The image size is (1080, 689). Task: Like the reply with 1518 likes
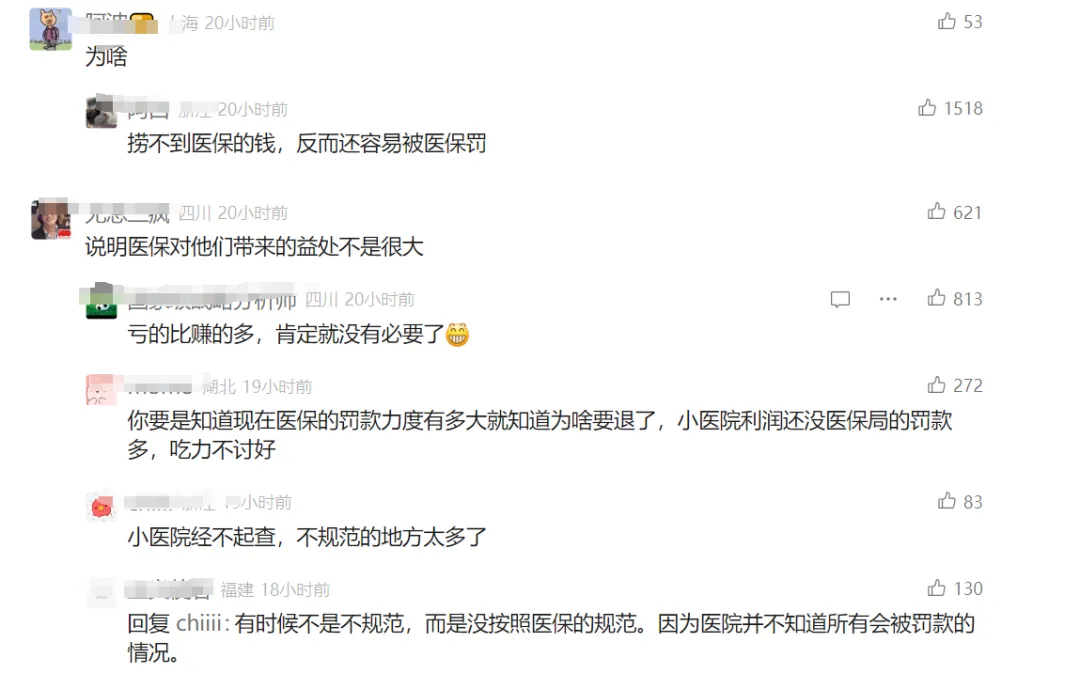(926, 107)
